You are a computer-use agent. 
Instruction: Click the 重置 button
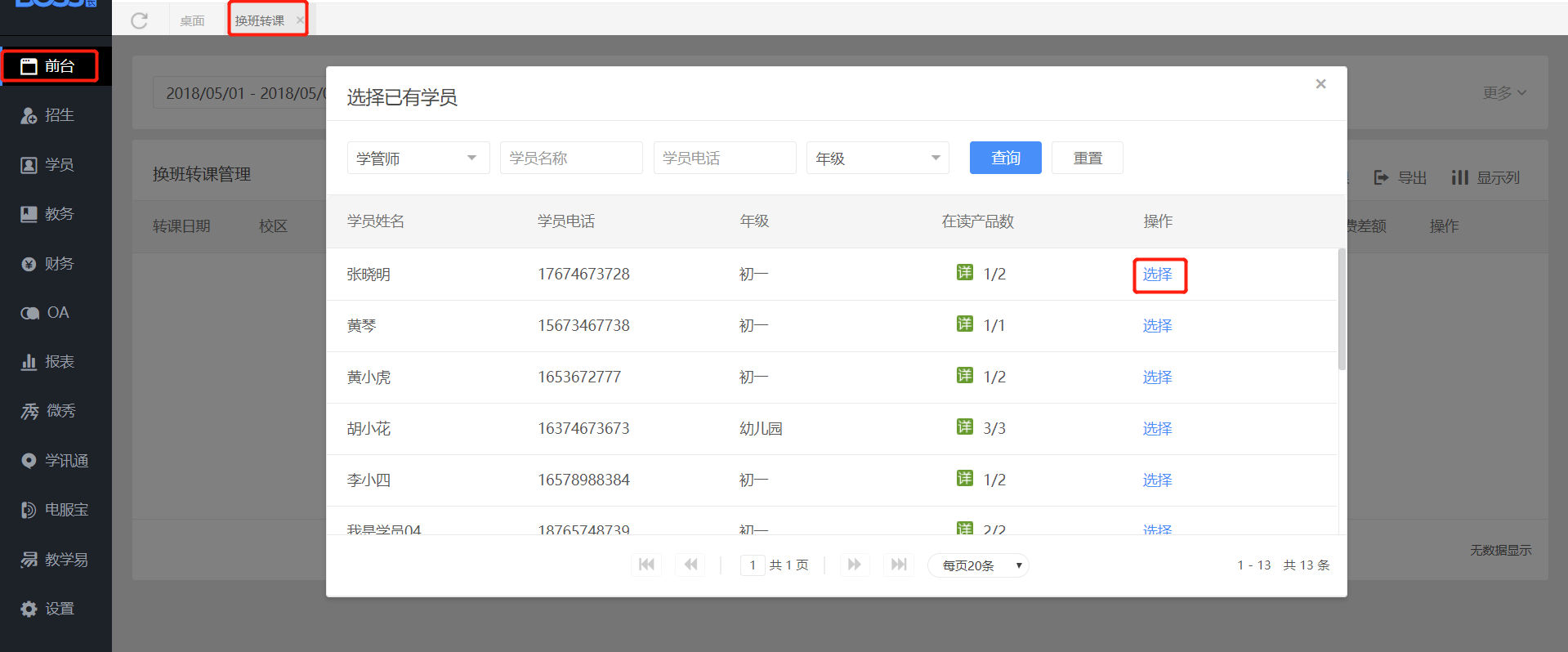1088,158
